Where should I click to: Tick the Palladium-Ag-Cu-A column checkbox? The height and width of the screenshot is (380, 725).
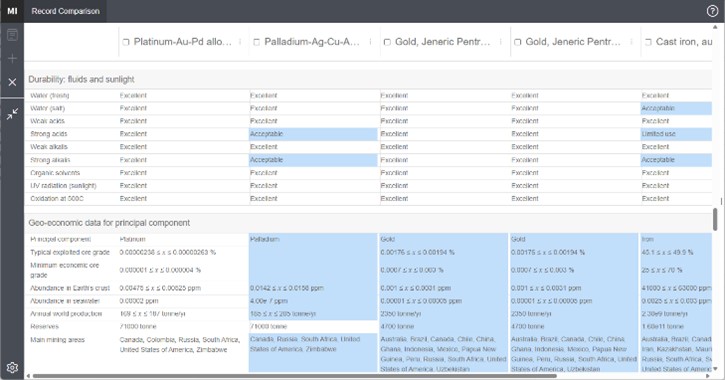[256, 42]
